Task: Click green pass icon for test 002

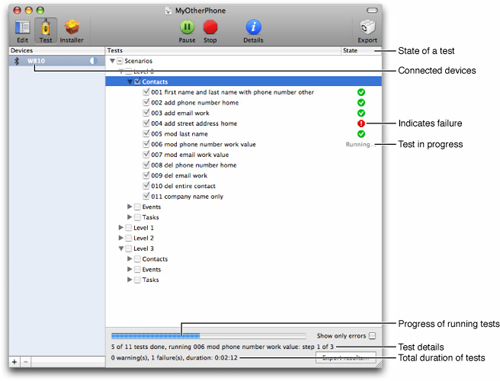Action: point(361,102)
